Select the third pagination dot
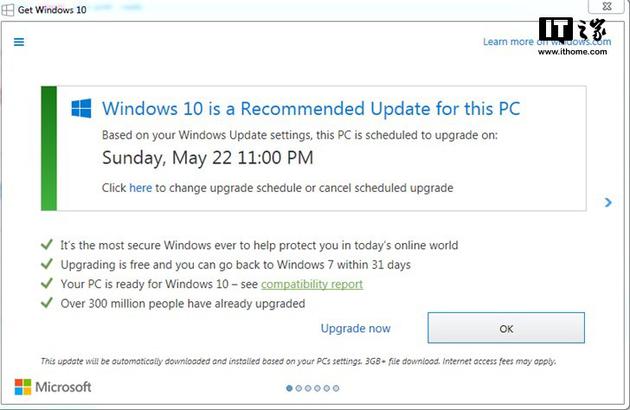Screen dimensions: 630x410 point(308,388)
